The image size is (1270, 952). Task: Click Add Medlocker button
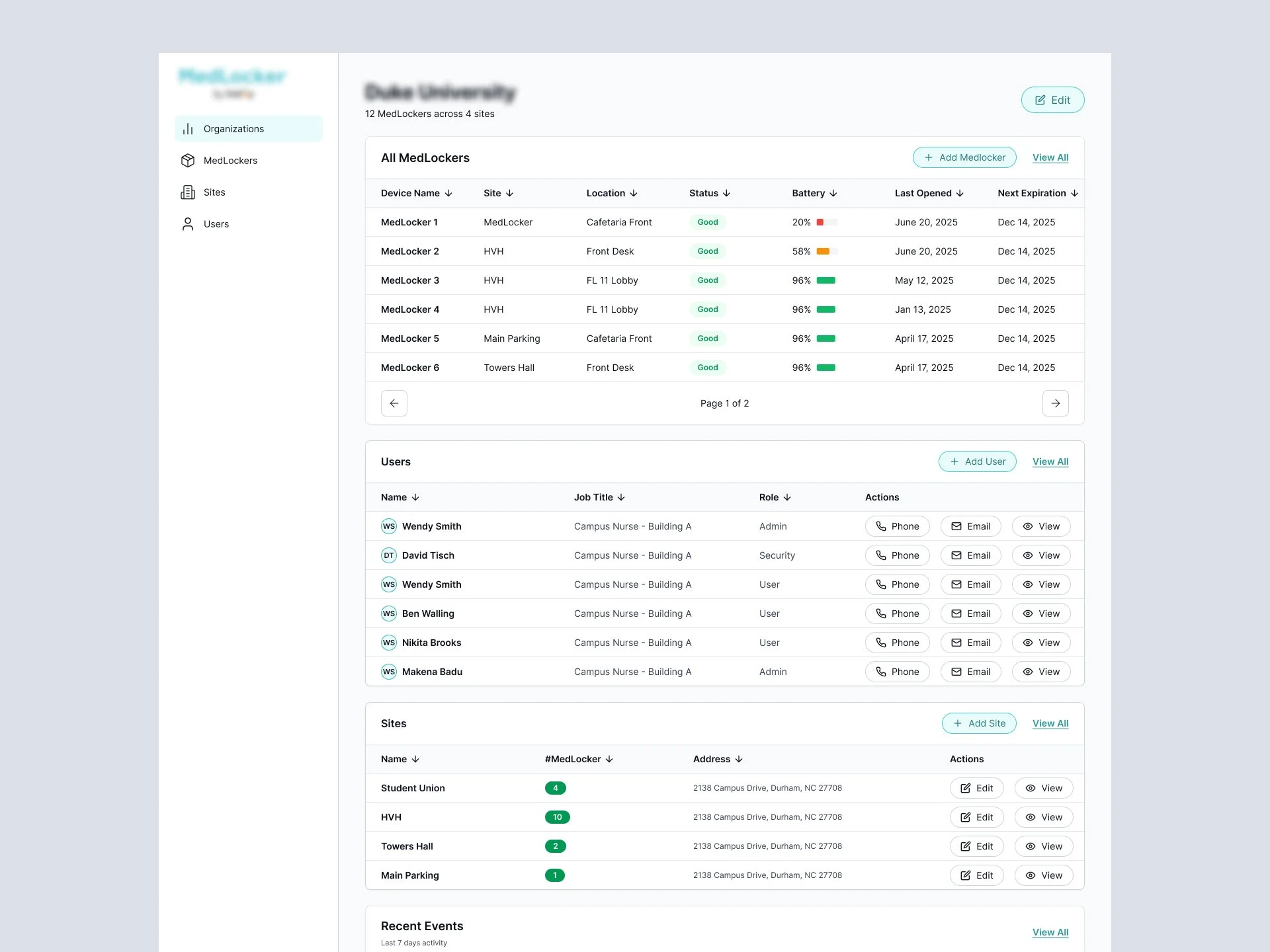click(964, 157)
